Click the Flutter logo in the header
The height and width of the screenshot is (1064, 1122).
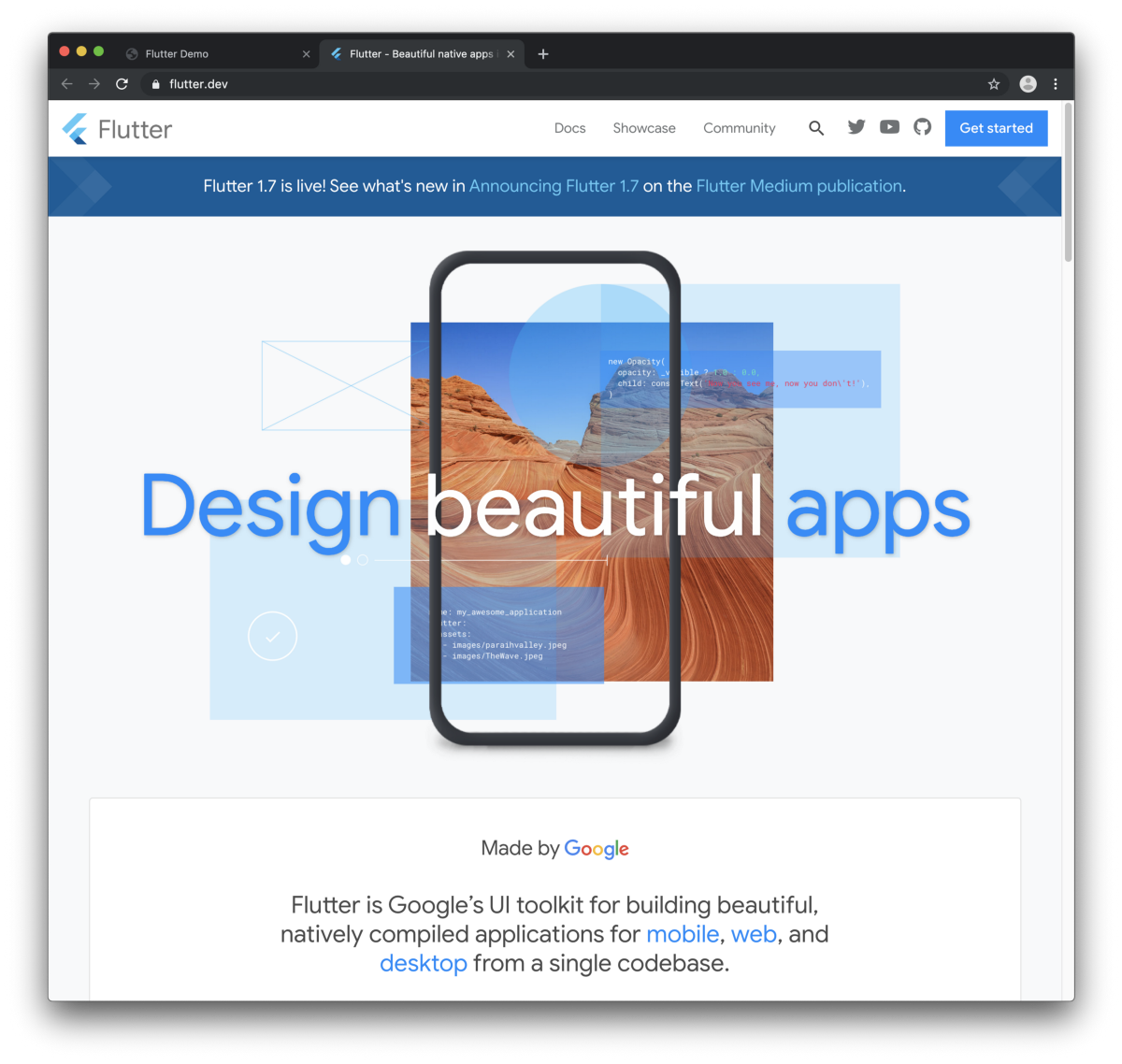point(116,128)
